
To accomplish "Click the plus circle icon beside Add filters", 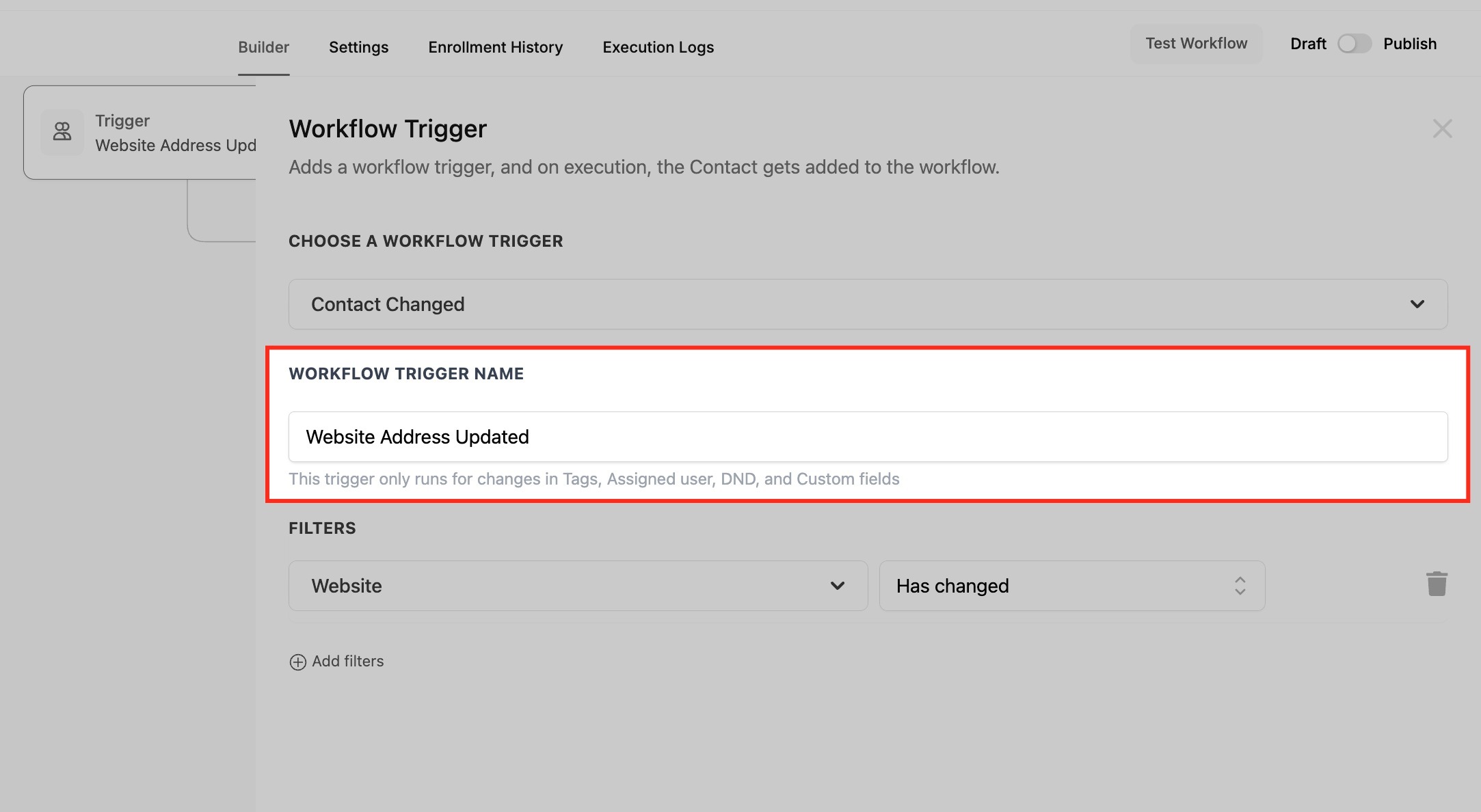I will pyautogui.click(x=297, y=662).
